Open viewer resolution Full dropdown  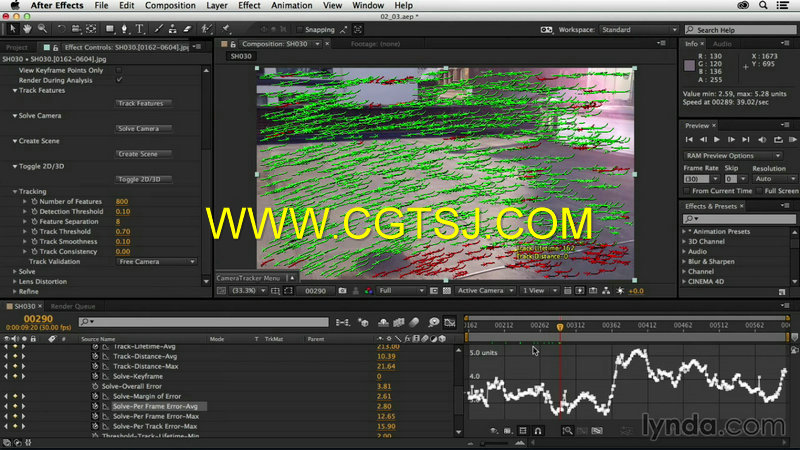[x=401, y=291]
